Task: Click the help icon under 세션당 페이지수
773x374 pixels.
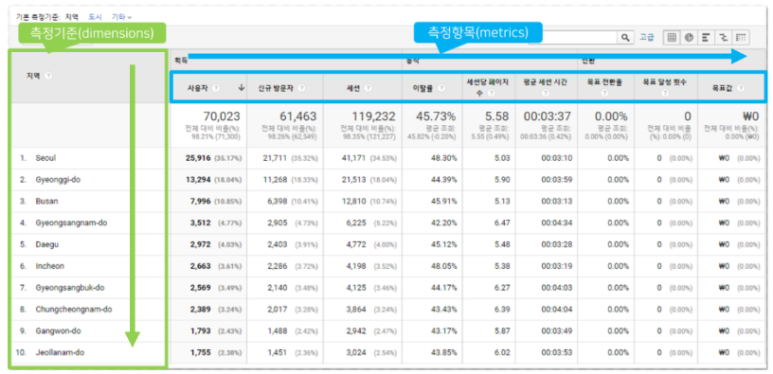Action: 492,93
